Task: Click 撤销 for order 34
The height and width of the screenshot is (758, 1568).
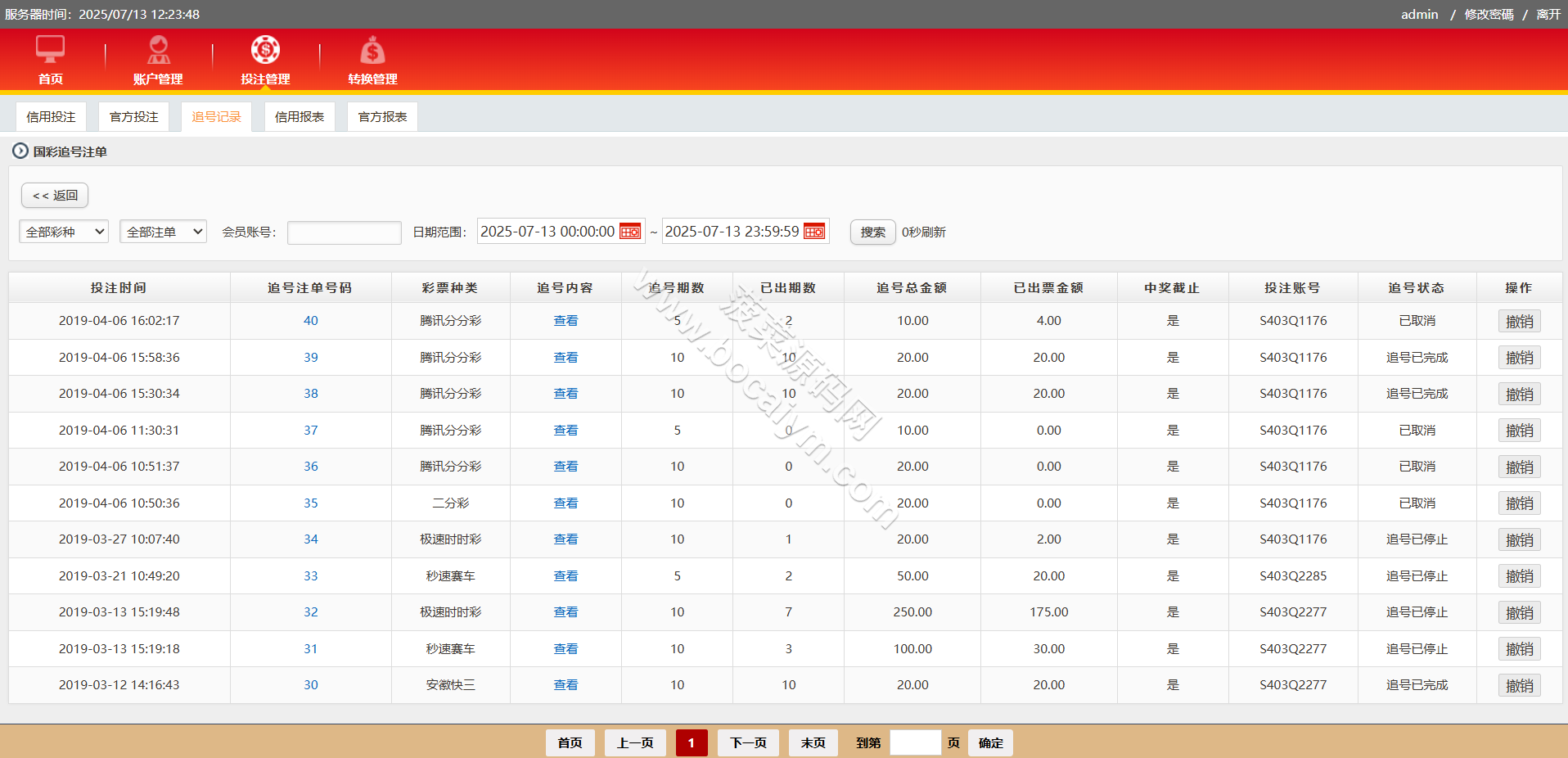Action: coord(1520,539)
